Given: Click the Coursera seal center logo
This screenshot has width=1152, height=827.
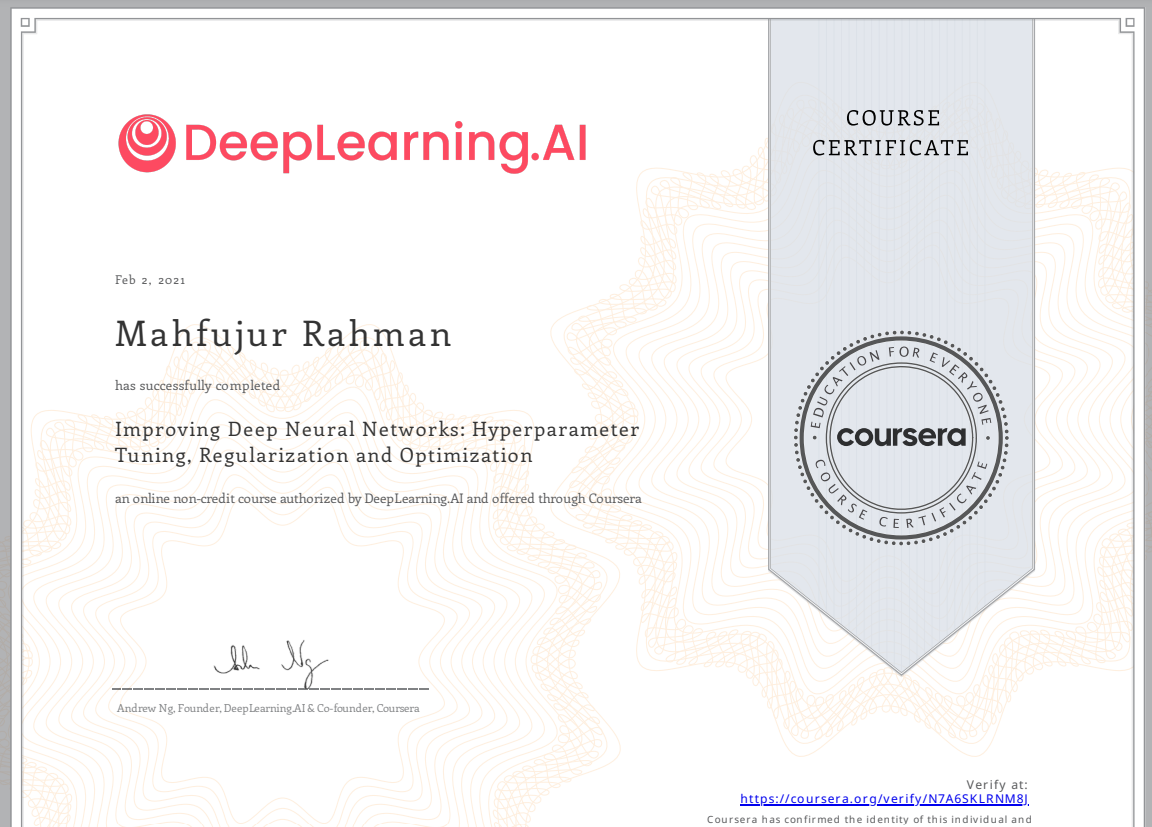Looking at the screenshot, I should tap(901, 436).
